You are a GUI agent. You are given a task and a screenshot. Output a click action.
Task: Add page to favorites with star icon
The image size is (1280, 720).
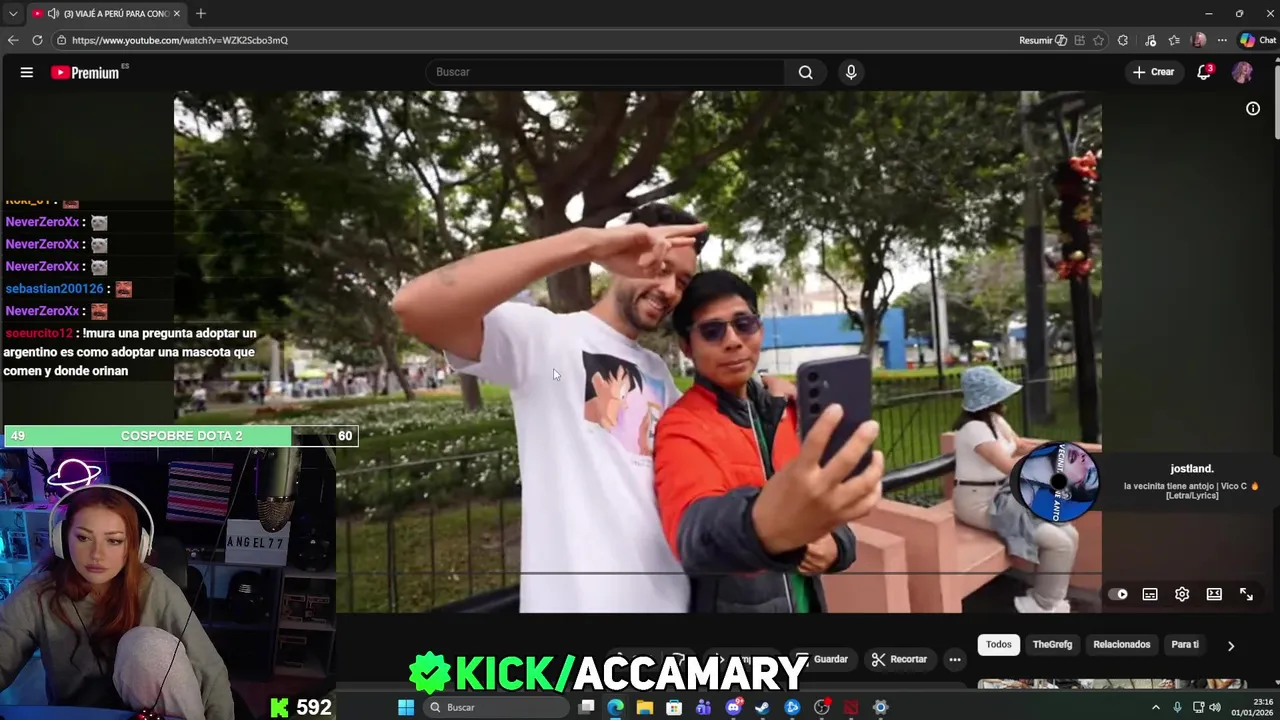[x=1099, y=40]
